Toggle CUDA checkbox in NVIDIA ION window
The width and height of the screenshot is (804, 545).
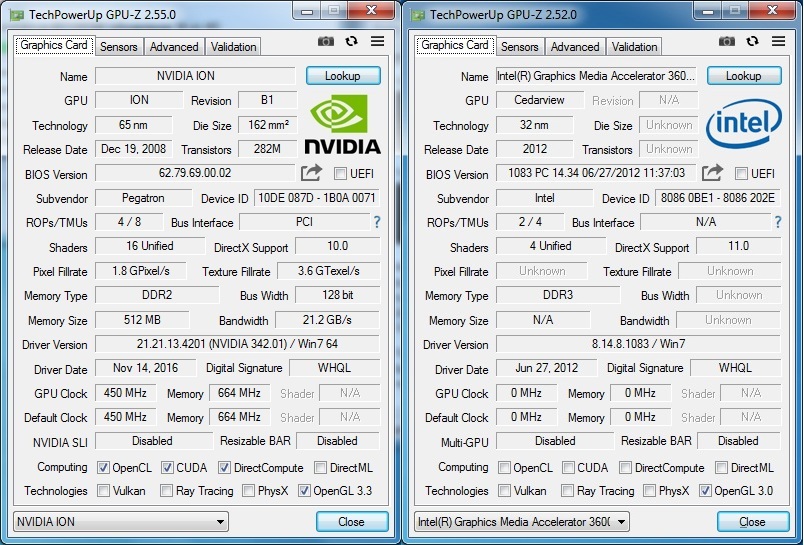[167, 468]
